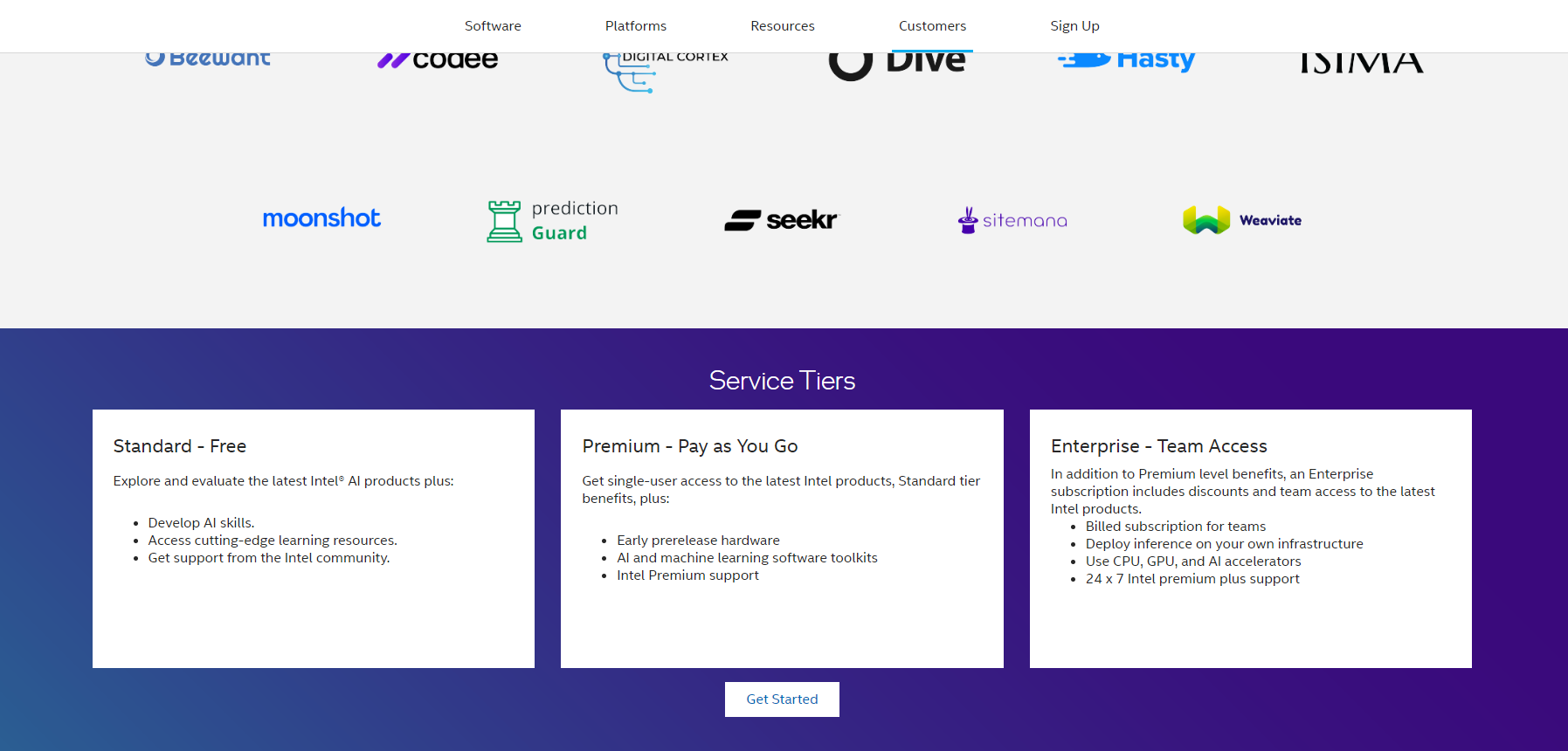The image size is (1568, 751).
Task: Click 'Deploy inference on your own infrastructure' bullet
Action: coord(1224,544)
